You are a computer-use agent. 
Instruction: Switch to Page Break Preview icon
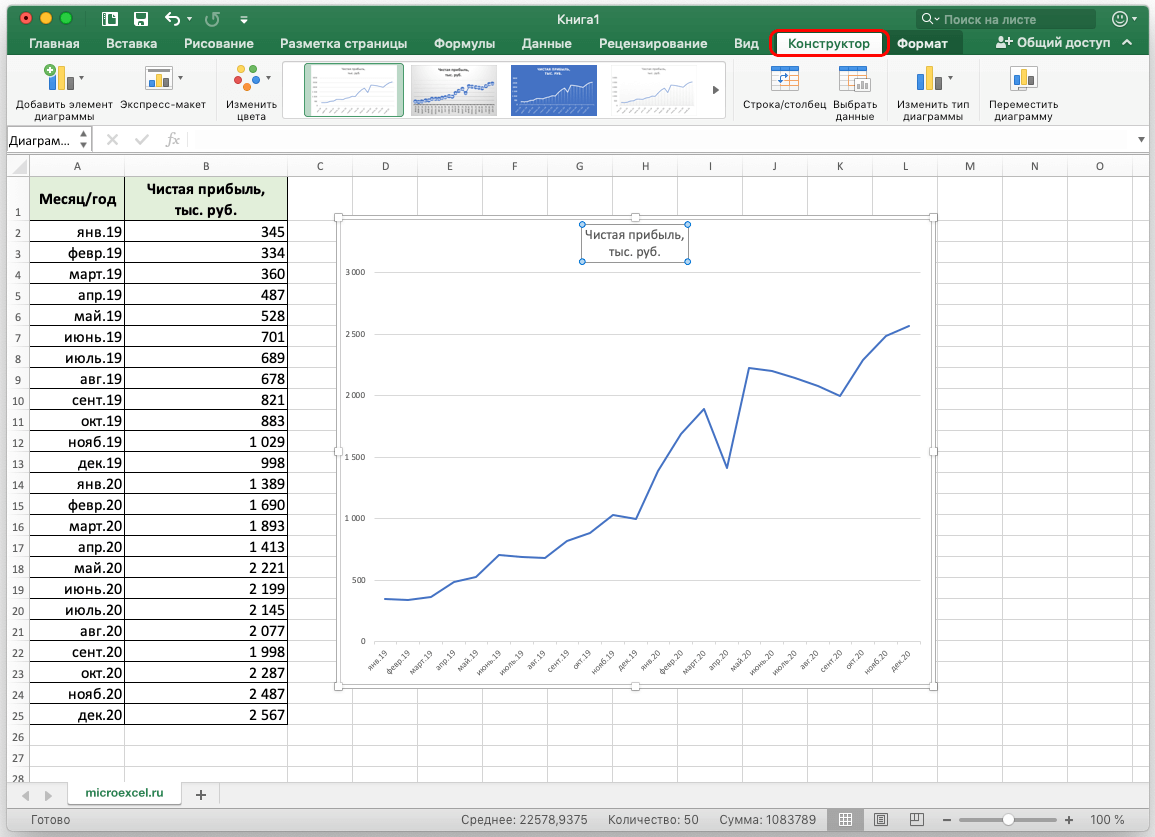click(916, 819)
